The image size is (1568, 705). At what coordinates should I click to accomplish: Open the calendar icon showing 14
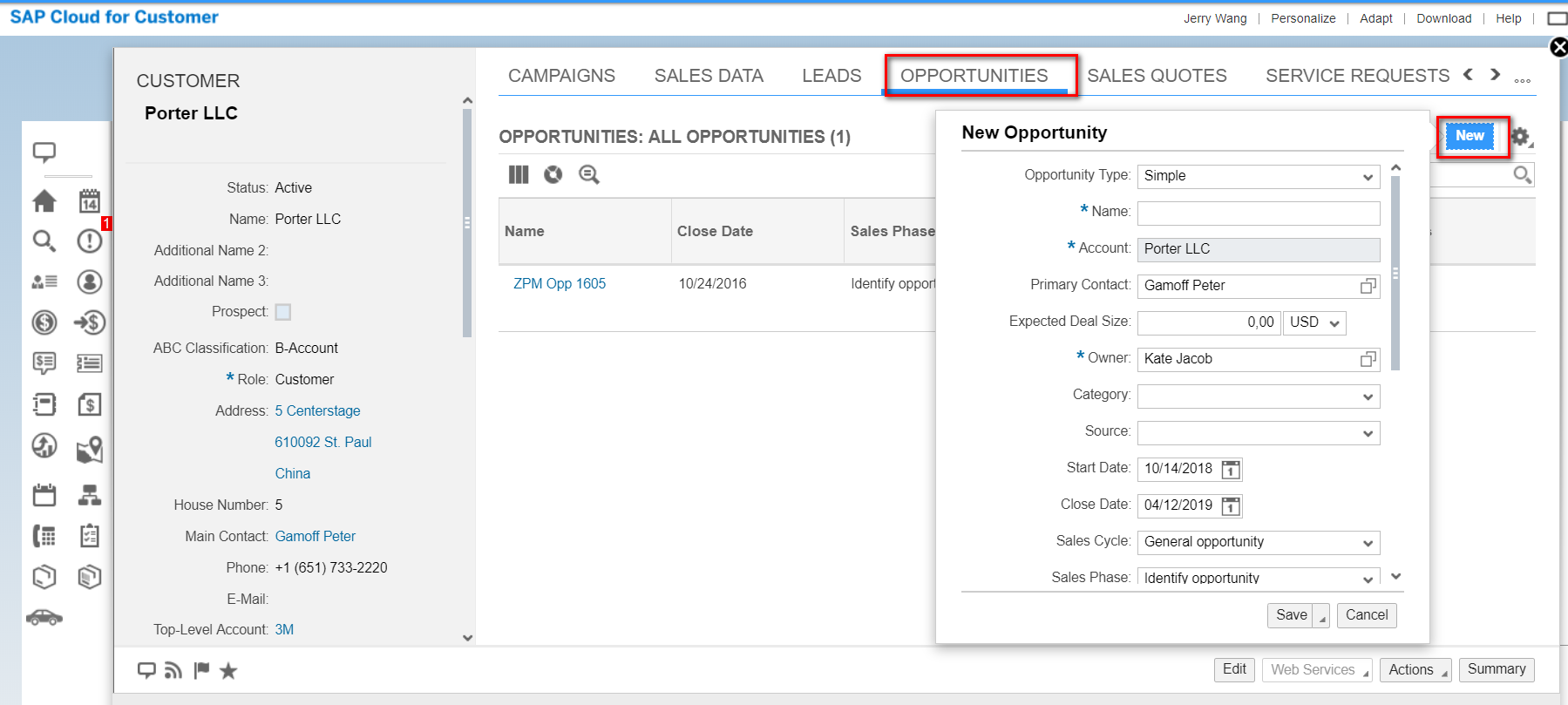click(90, 201)
